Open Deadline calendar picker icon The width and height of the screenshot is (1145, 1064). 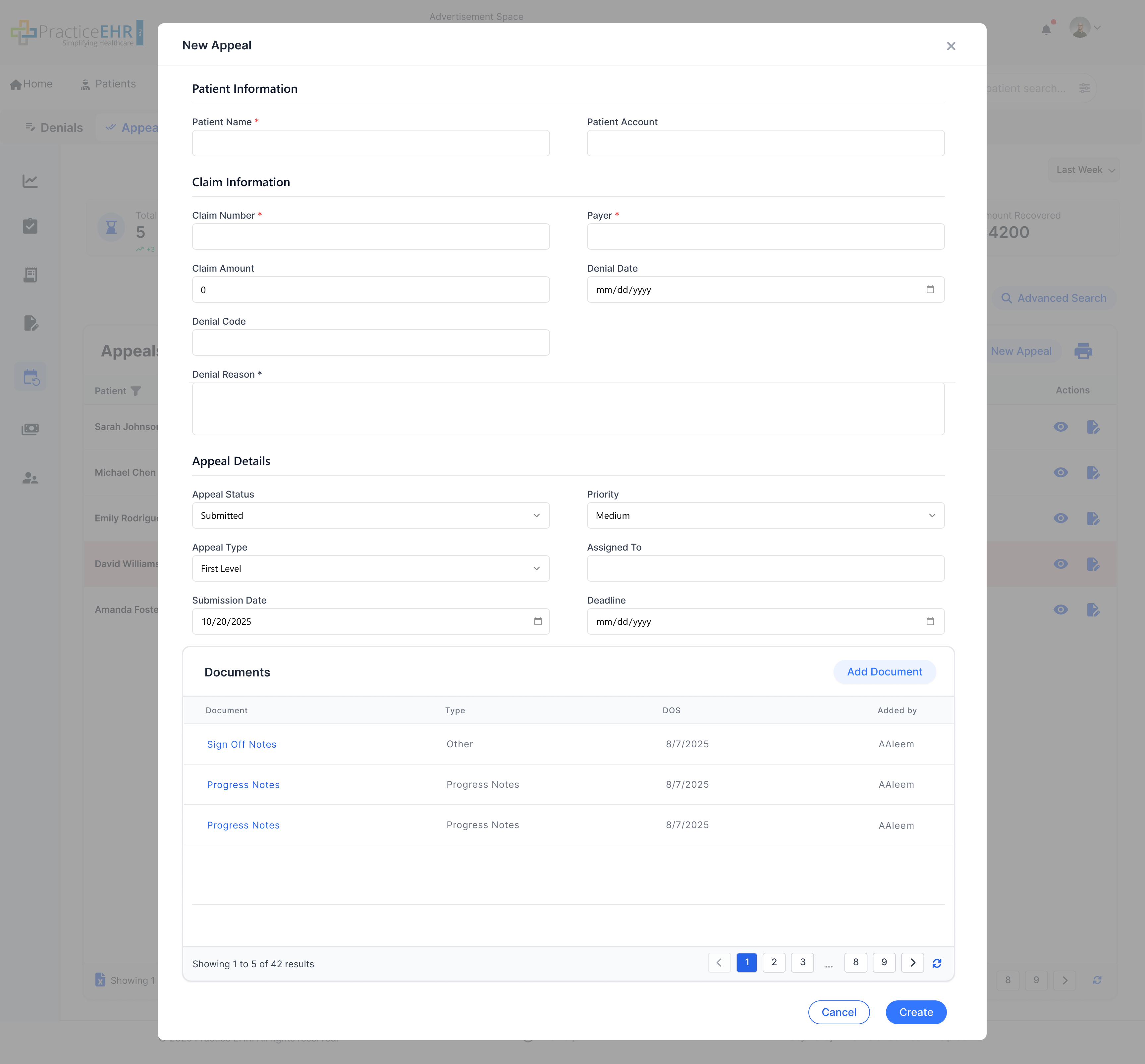930,621
